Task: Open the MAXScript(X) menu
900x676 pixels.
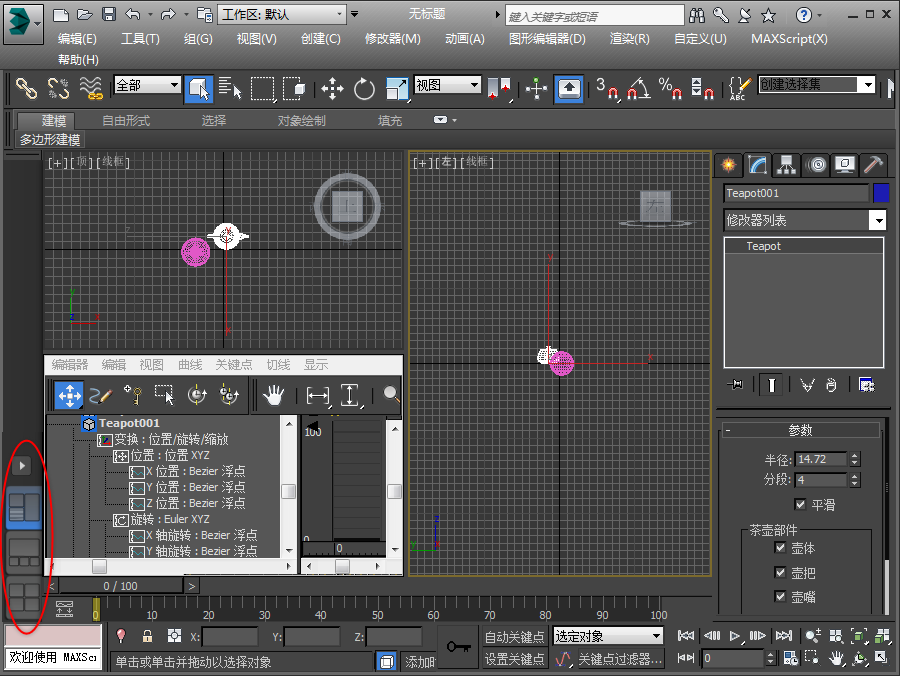Action: click(789, 39)
